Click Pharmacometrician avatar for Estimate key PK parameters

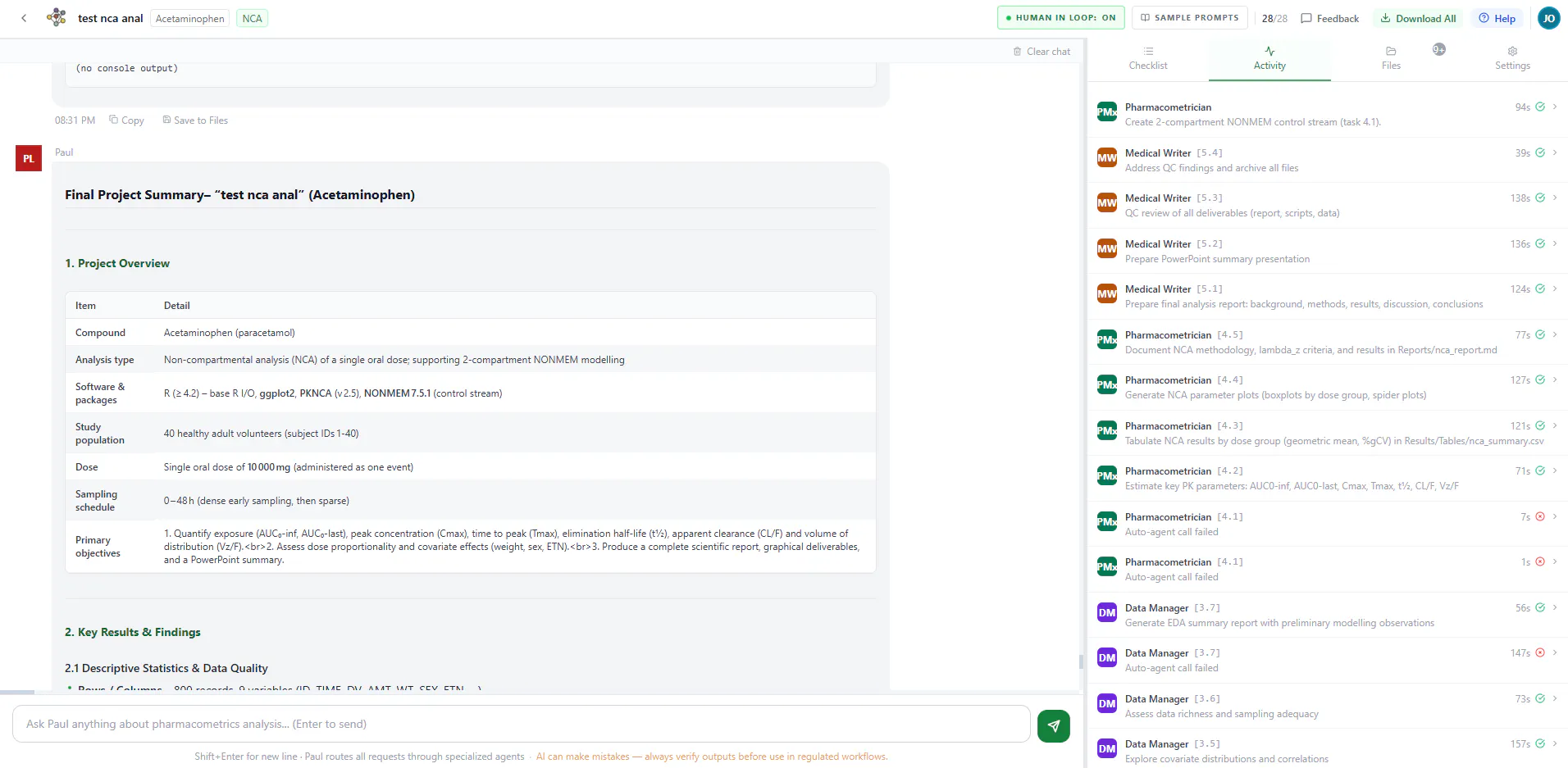(x=1107, y=475)
